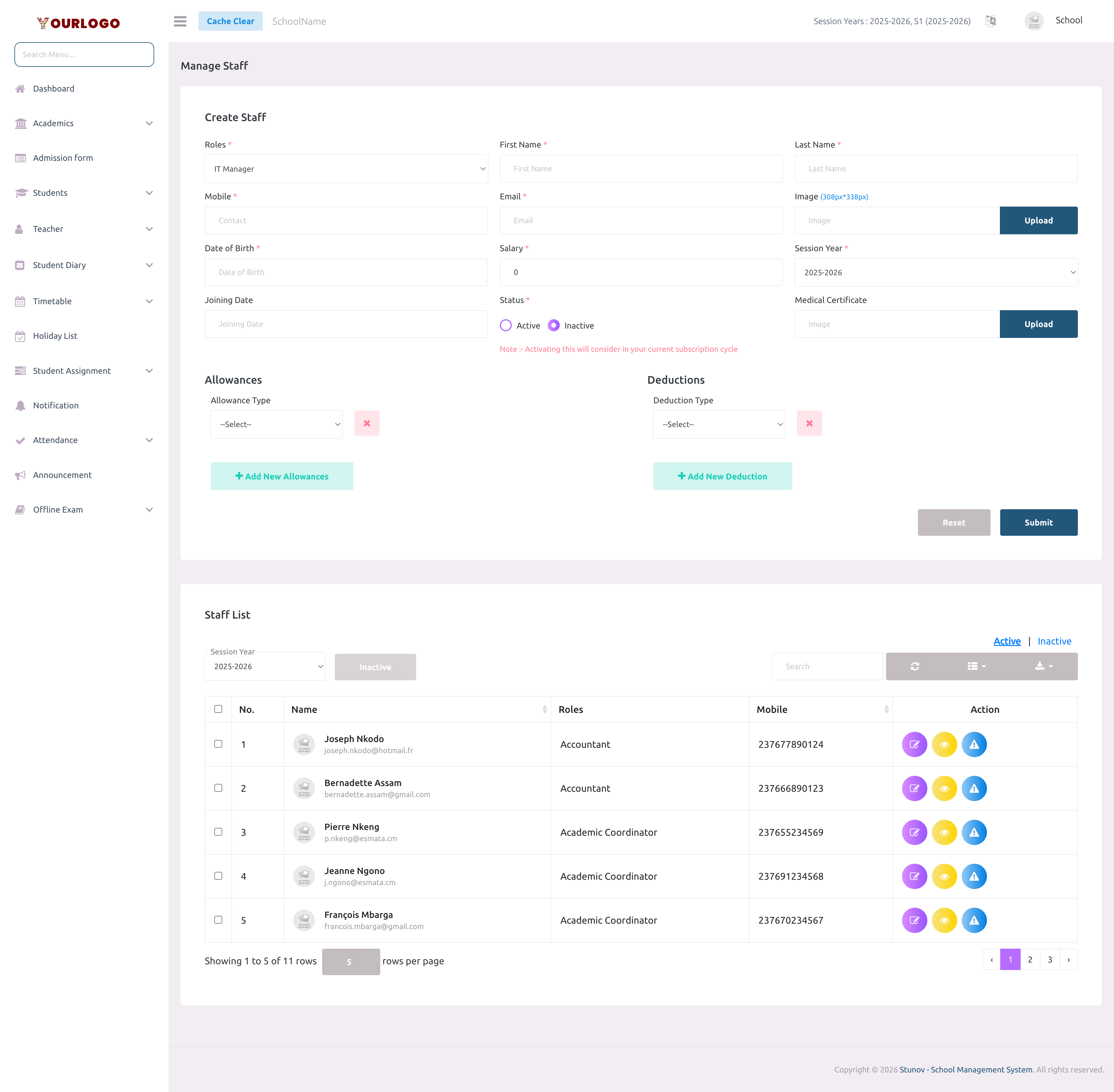The image size is (1114, 1092).
Task: View Bernadette Assam using the yellow eye icon
Action: coord(944,788)
